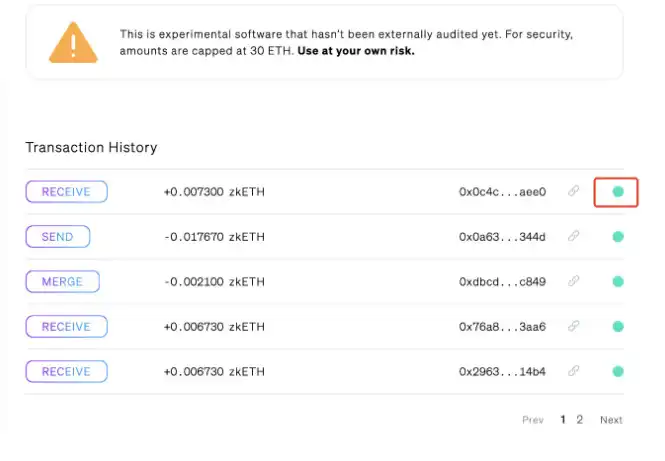Open transaction hash 0xdbcd...c849
Image resolution: width=665 pixels, height=461 pixels.
502,282
